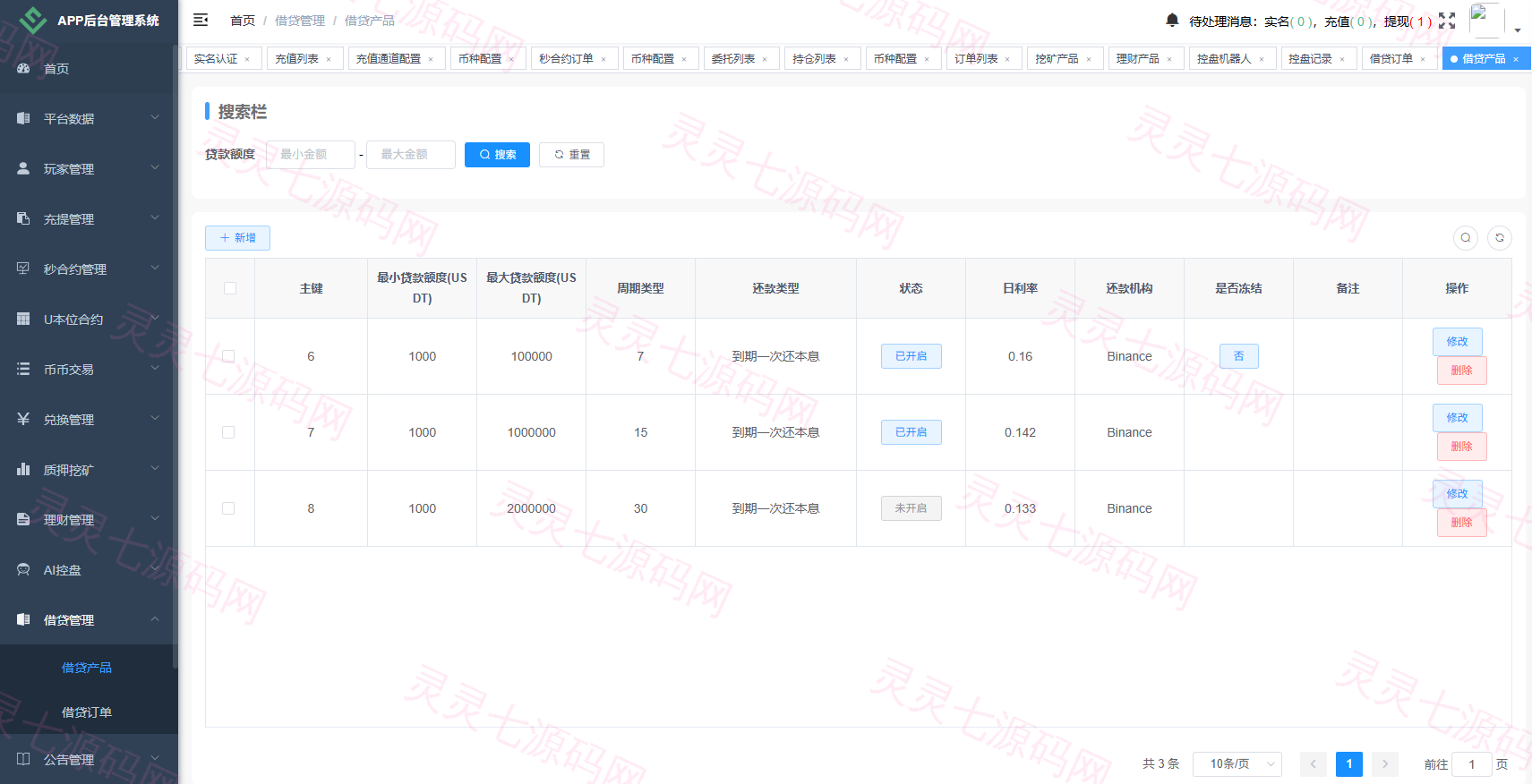Open the avatar dropdown caret

coord(1518,30)
